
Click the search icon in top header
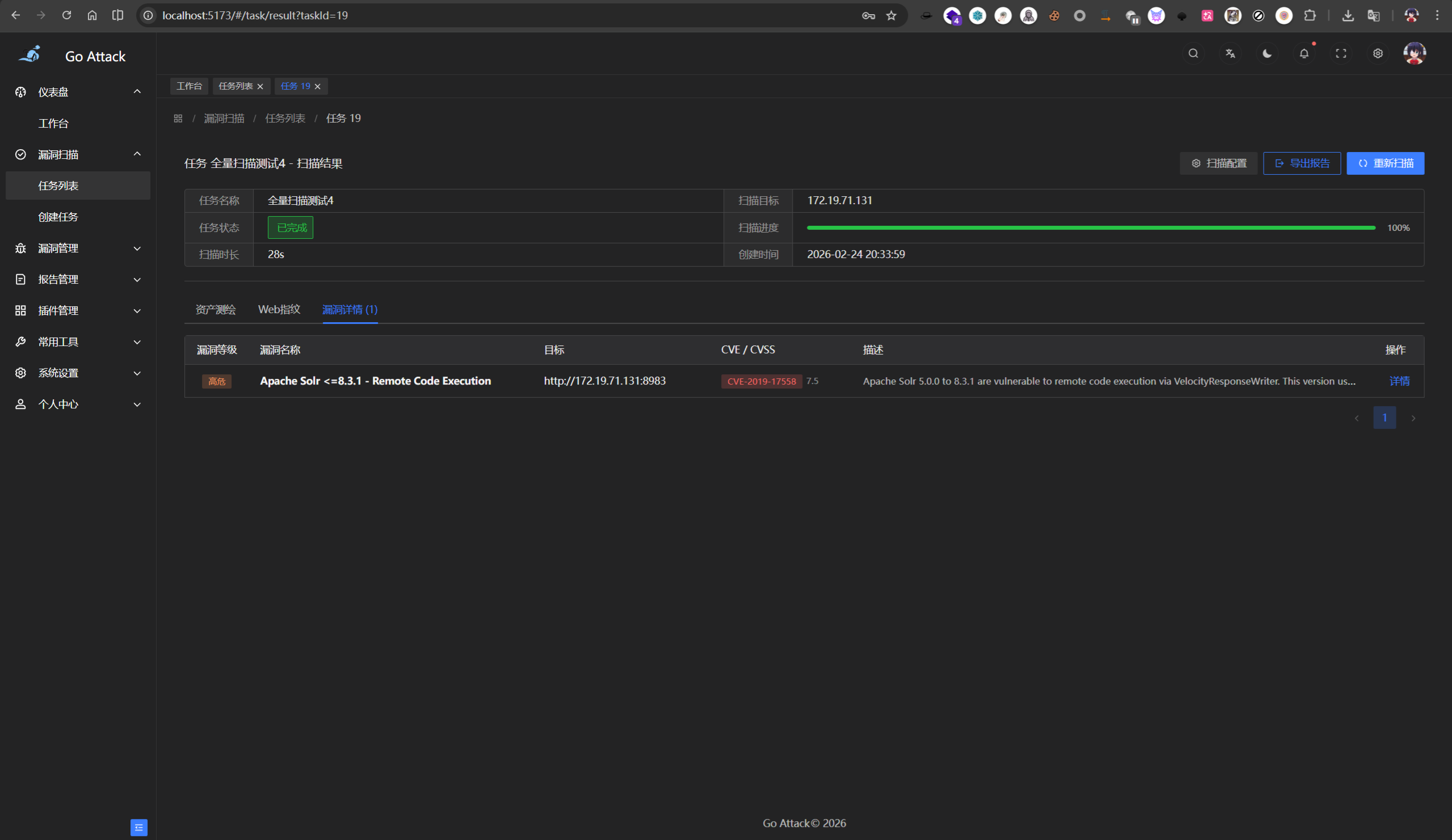click(x=1193, y=53)
